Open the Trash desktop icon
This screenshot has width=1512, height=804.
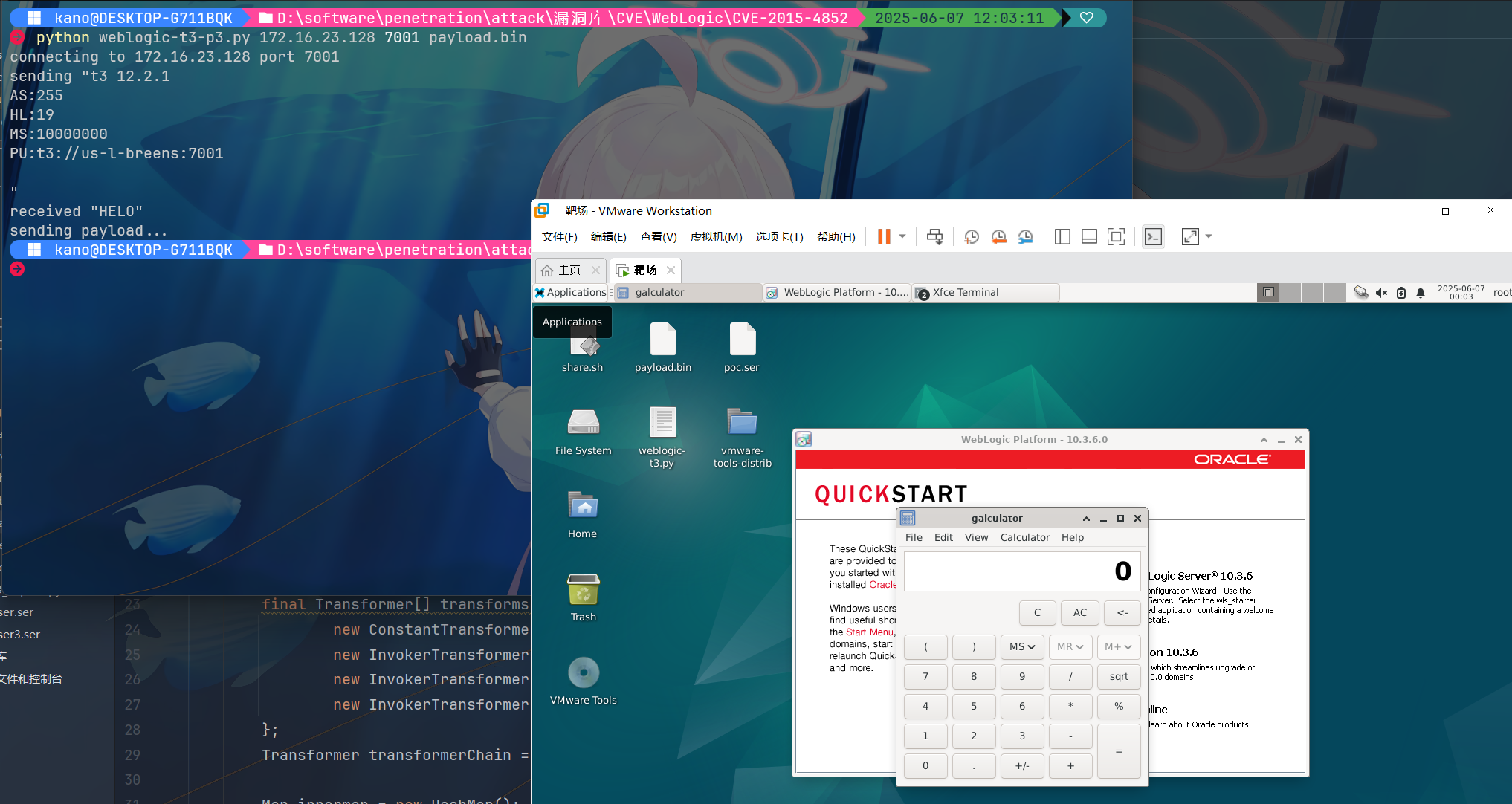click(x=583, y=598)
